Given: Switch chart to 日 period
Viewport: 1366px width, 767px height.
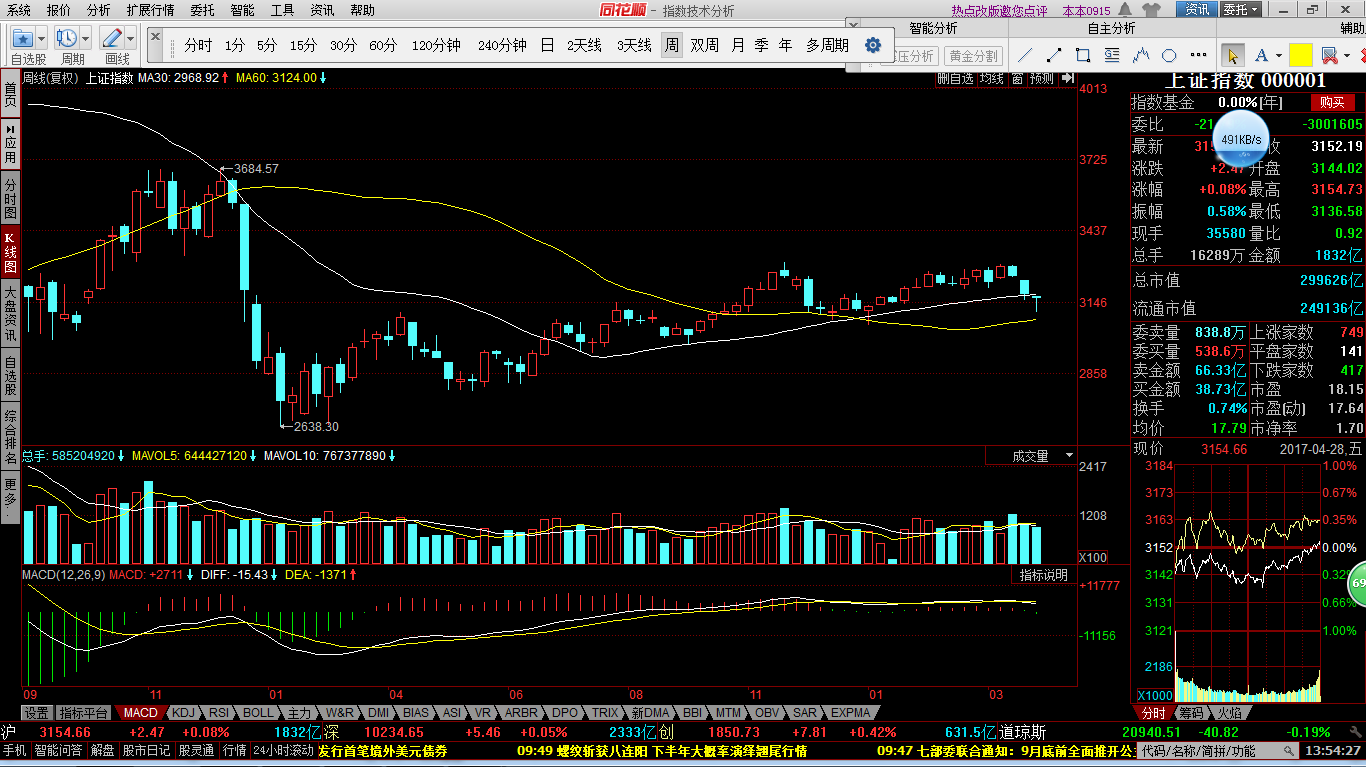Looking at the screenshot, I should point(547,45).
